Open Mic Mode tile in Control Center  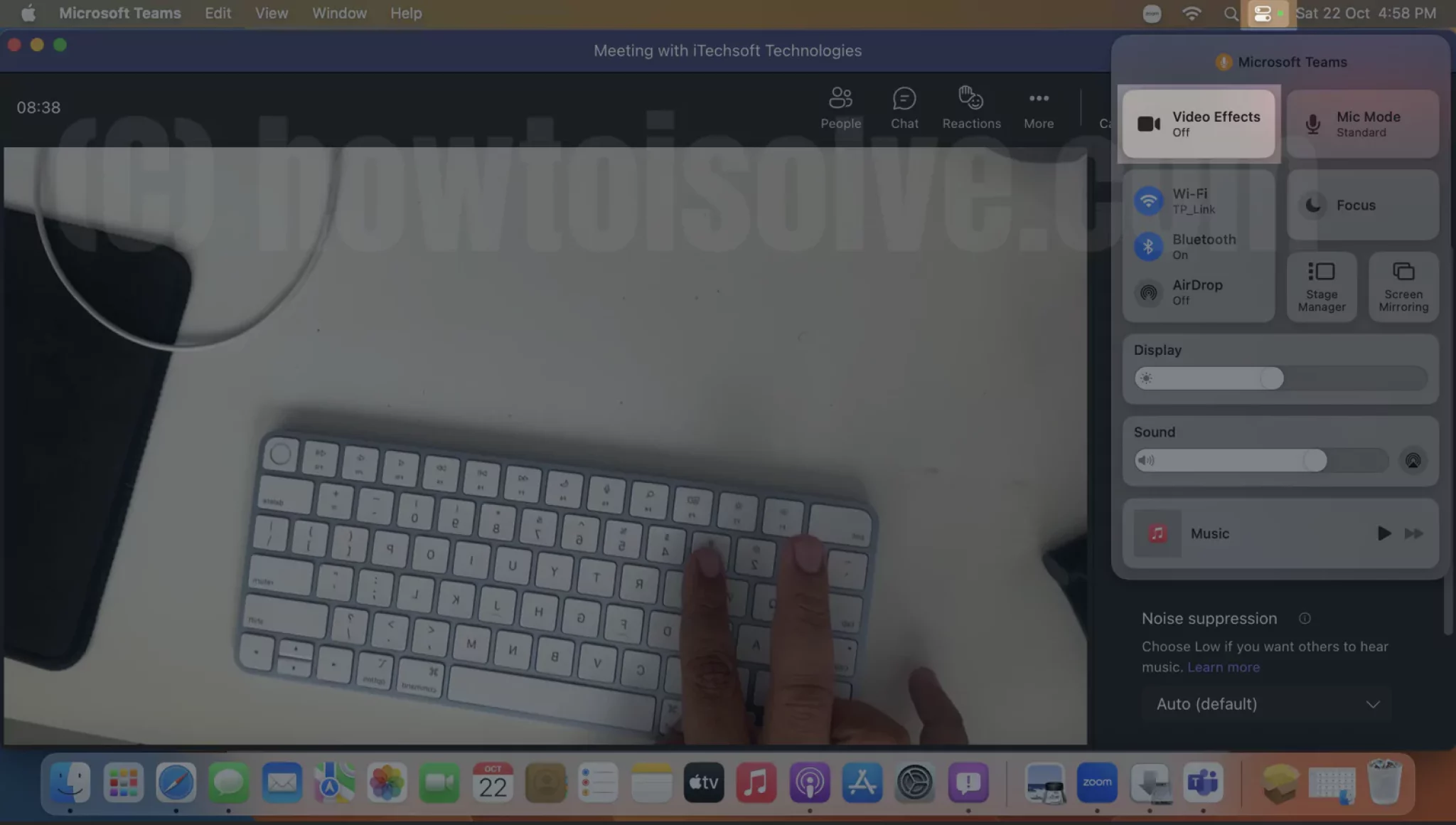pos(1363,124)
